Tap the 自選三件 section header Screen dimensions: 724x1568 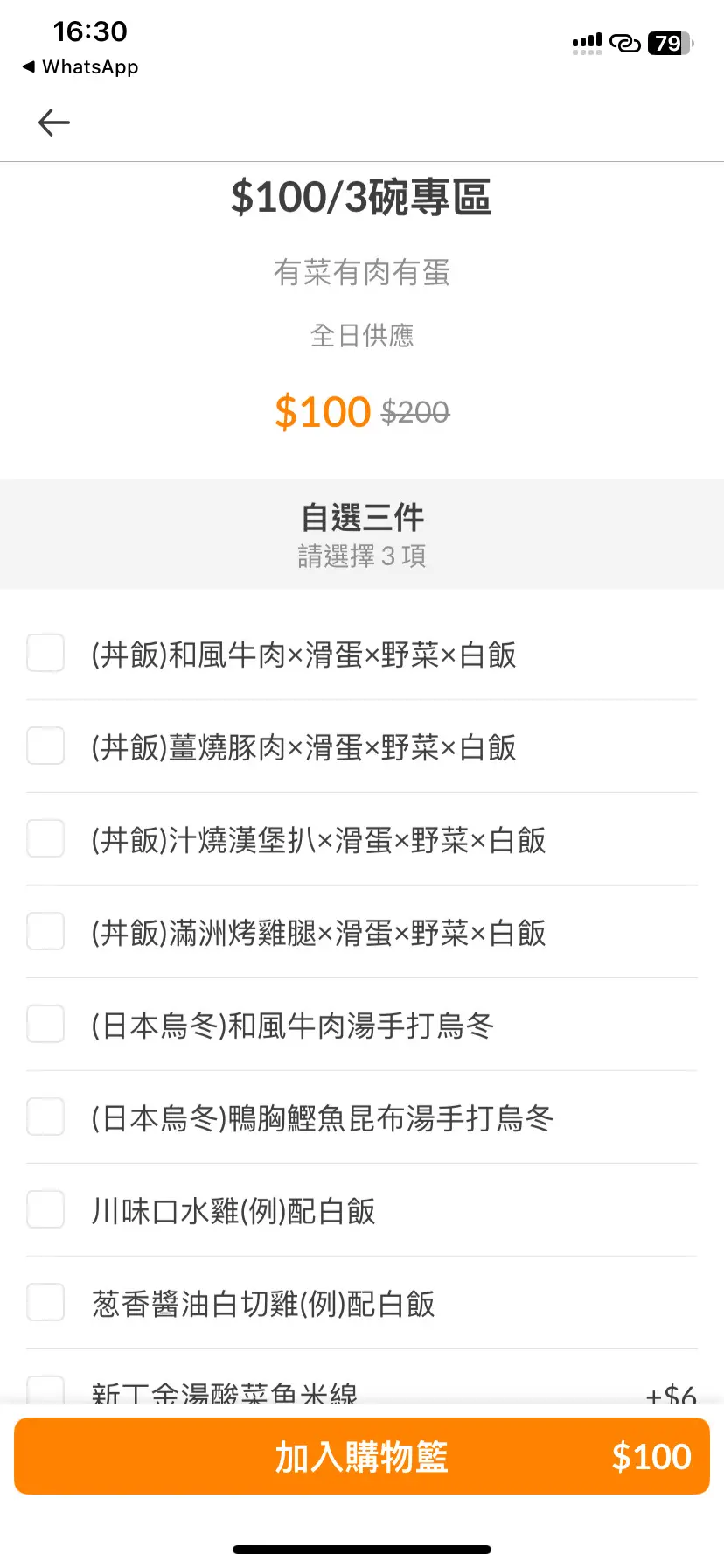(x=362, y=518)
